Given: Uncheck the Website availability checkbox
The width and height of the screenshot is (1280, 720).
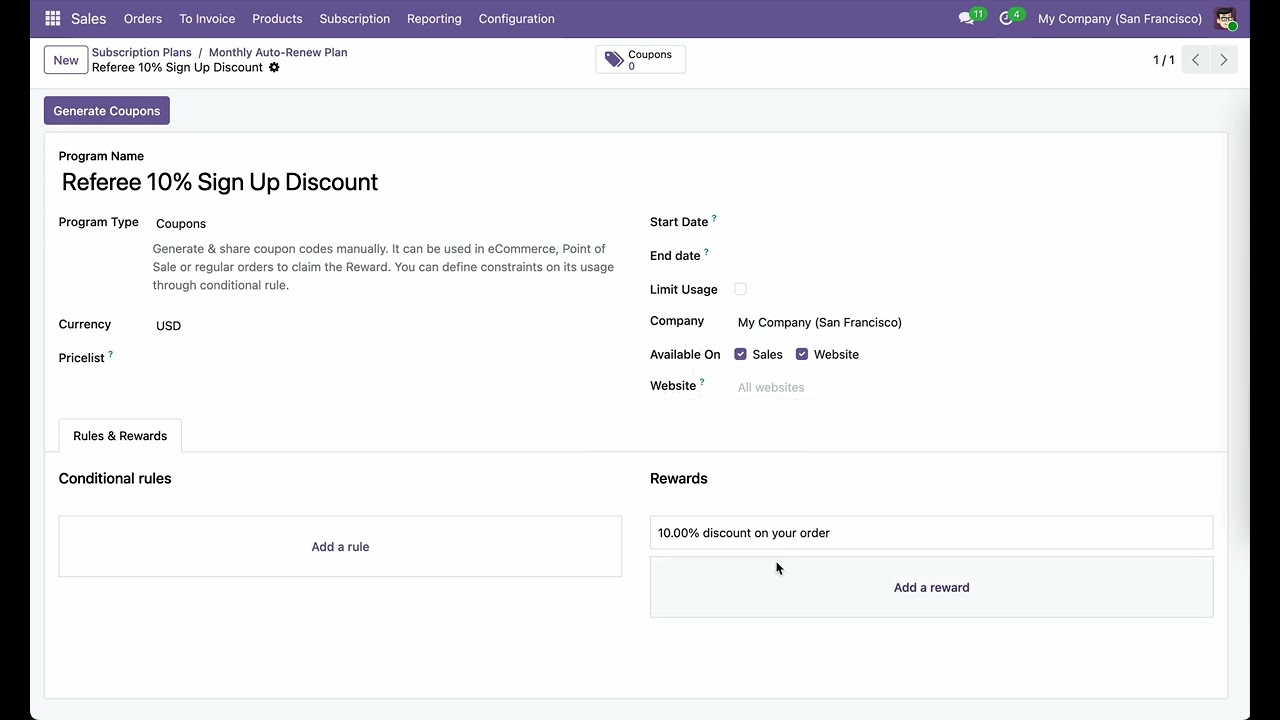Looking at the screenshot, I should tap(802, 354).
